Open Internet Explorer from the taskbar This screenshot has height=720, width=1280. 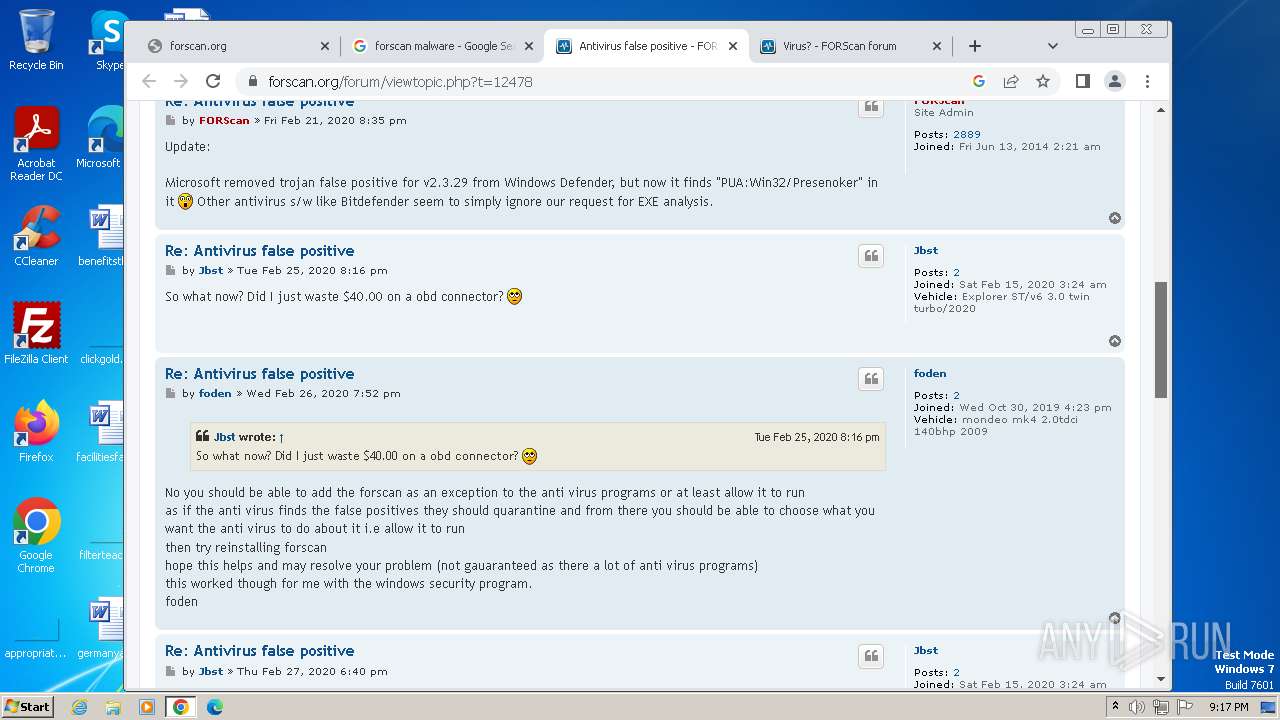coord(79,707)
